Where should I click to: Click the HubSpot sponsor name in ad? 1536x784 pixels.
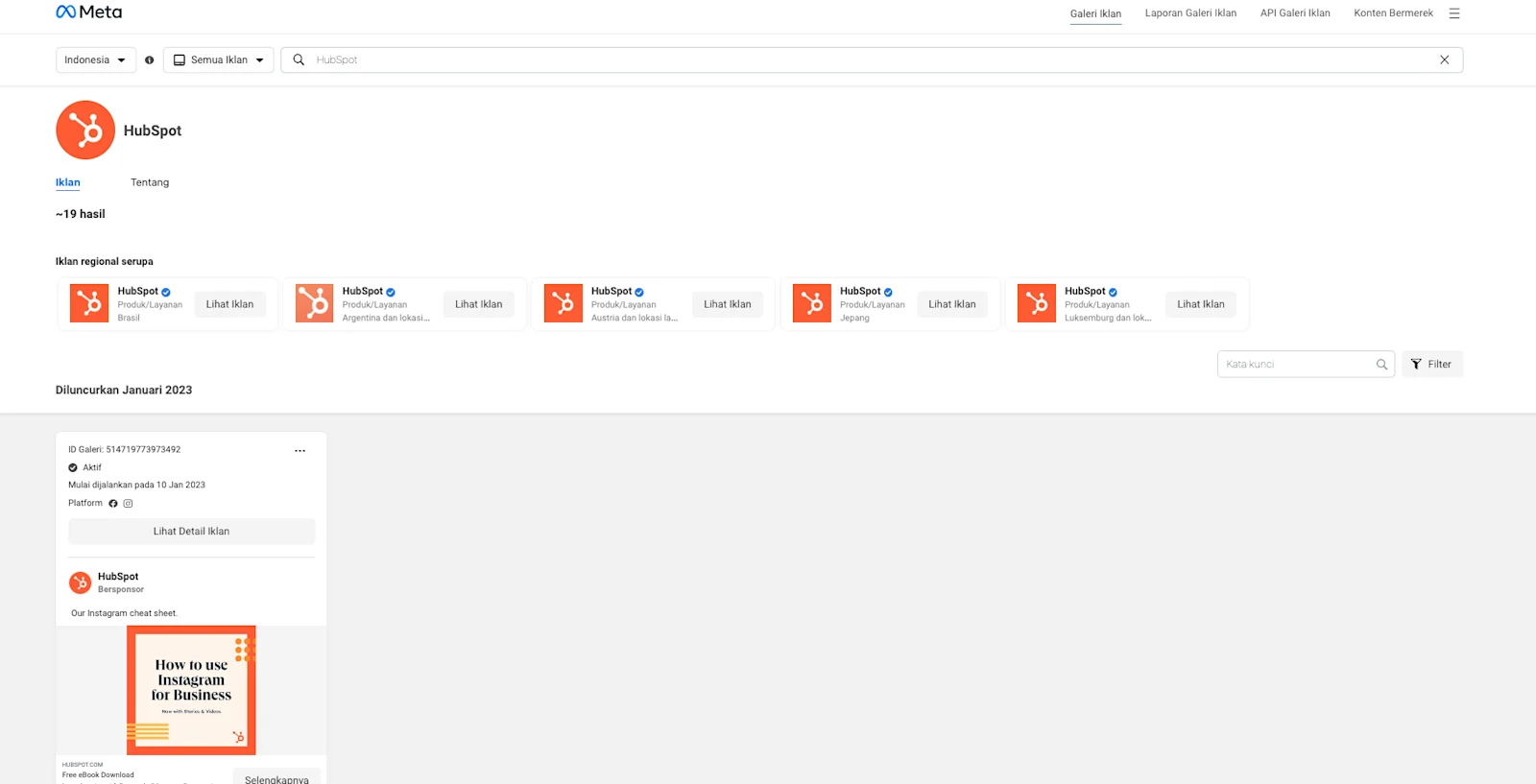pos(118,577)
